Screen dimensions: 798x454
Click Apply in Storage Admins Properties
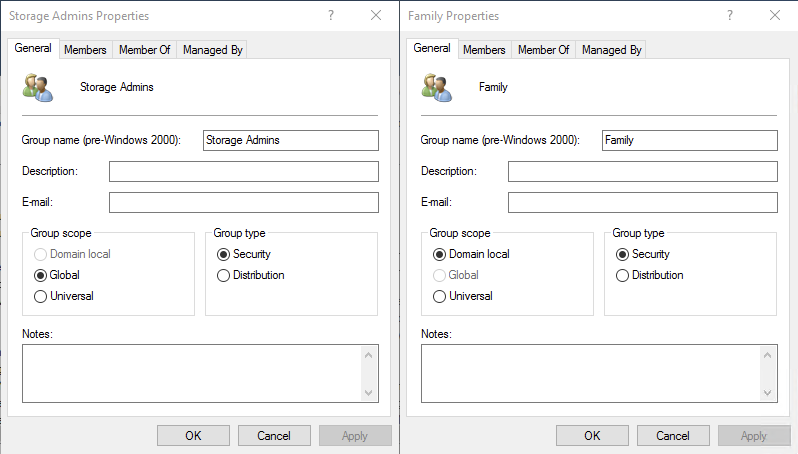355,436
